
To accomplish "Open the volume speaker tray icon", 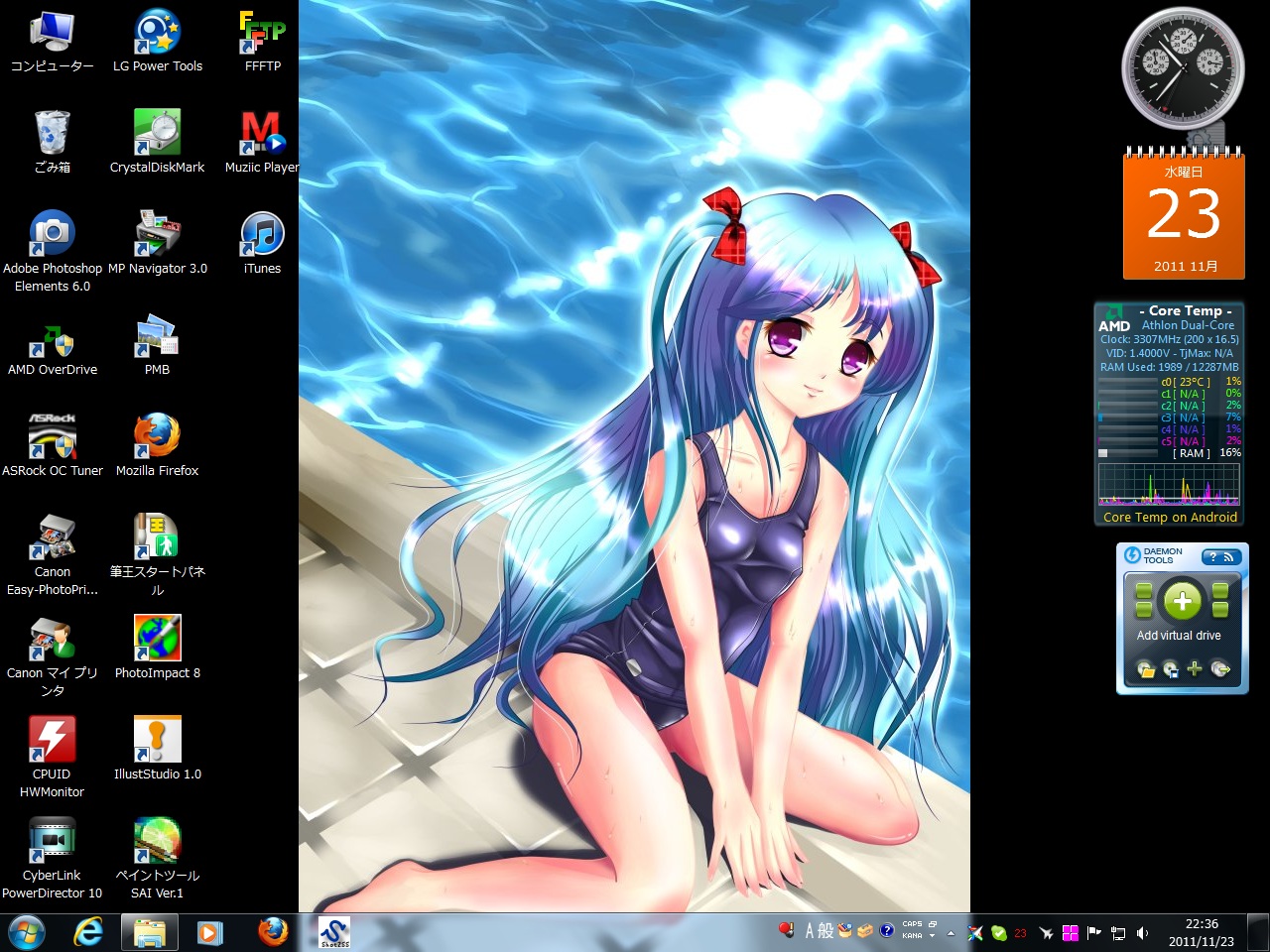I will 1142,933.
